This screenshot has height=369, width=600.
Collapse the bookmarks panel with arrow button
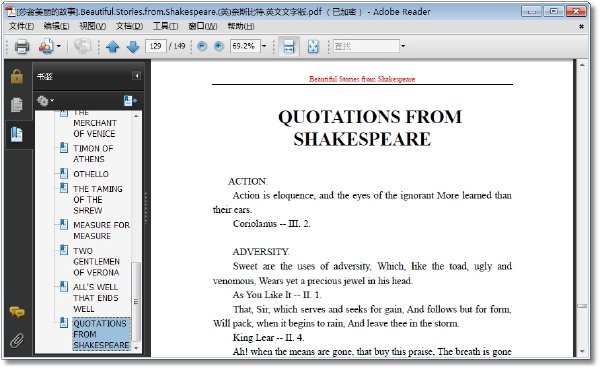pyautogui.click(x=137, y=76)
